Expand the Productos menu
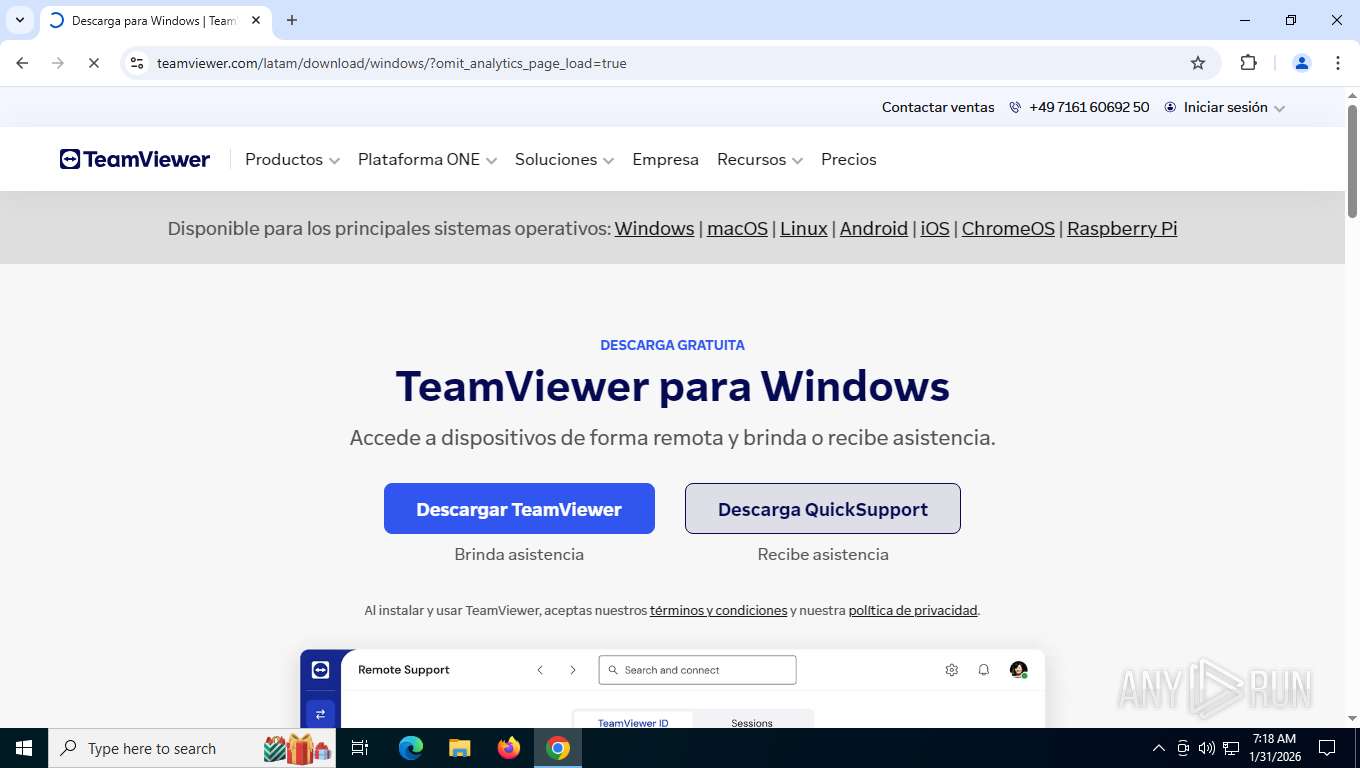The image size is (1360, 768). click(292, 159)
